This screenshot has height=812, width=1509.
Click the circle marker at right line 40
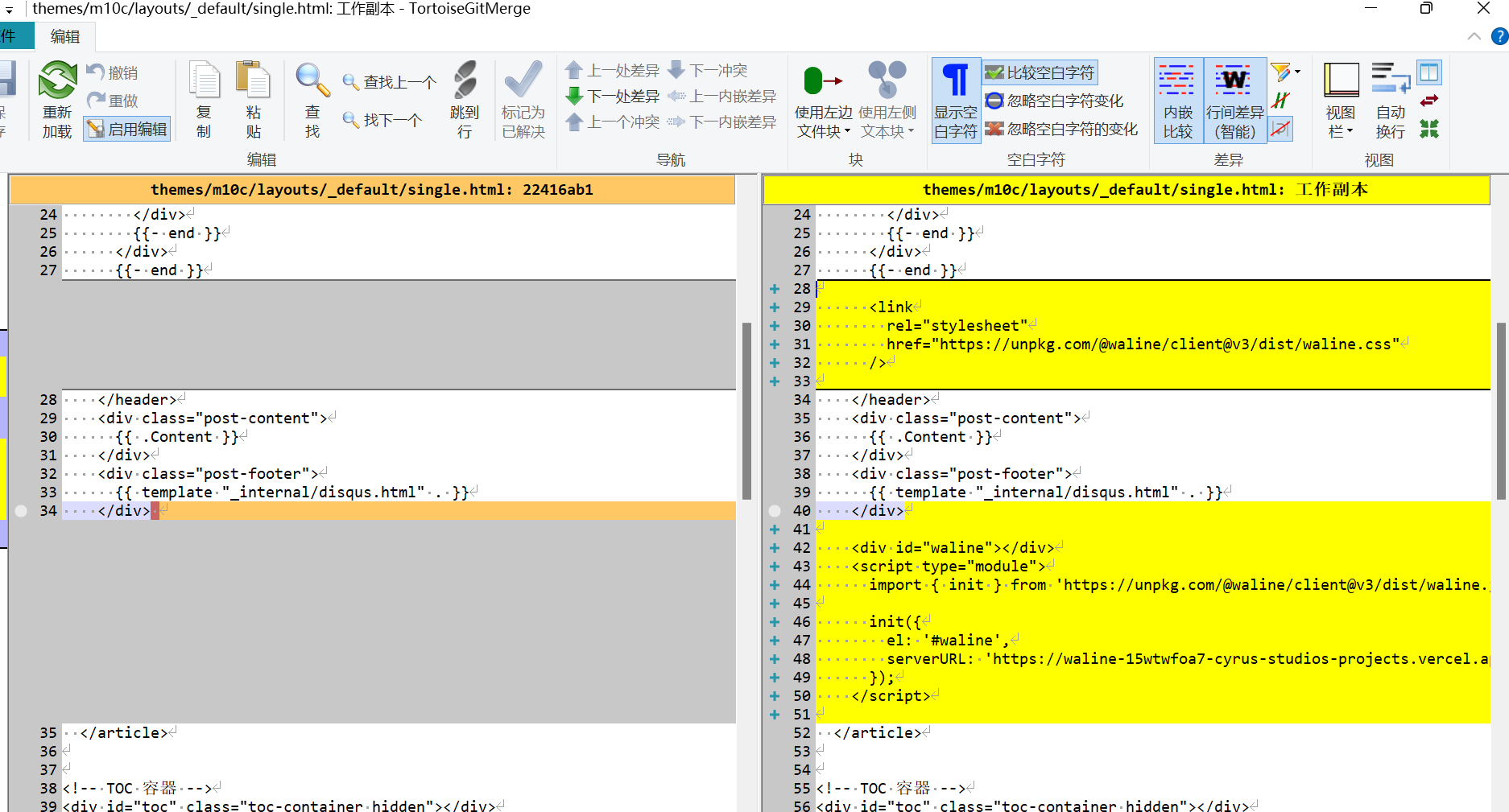[x=775, y=510]
